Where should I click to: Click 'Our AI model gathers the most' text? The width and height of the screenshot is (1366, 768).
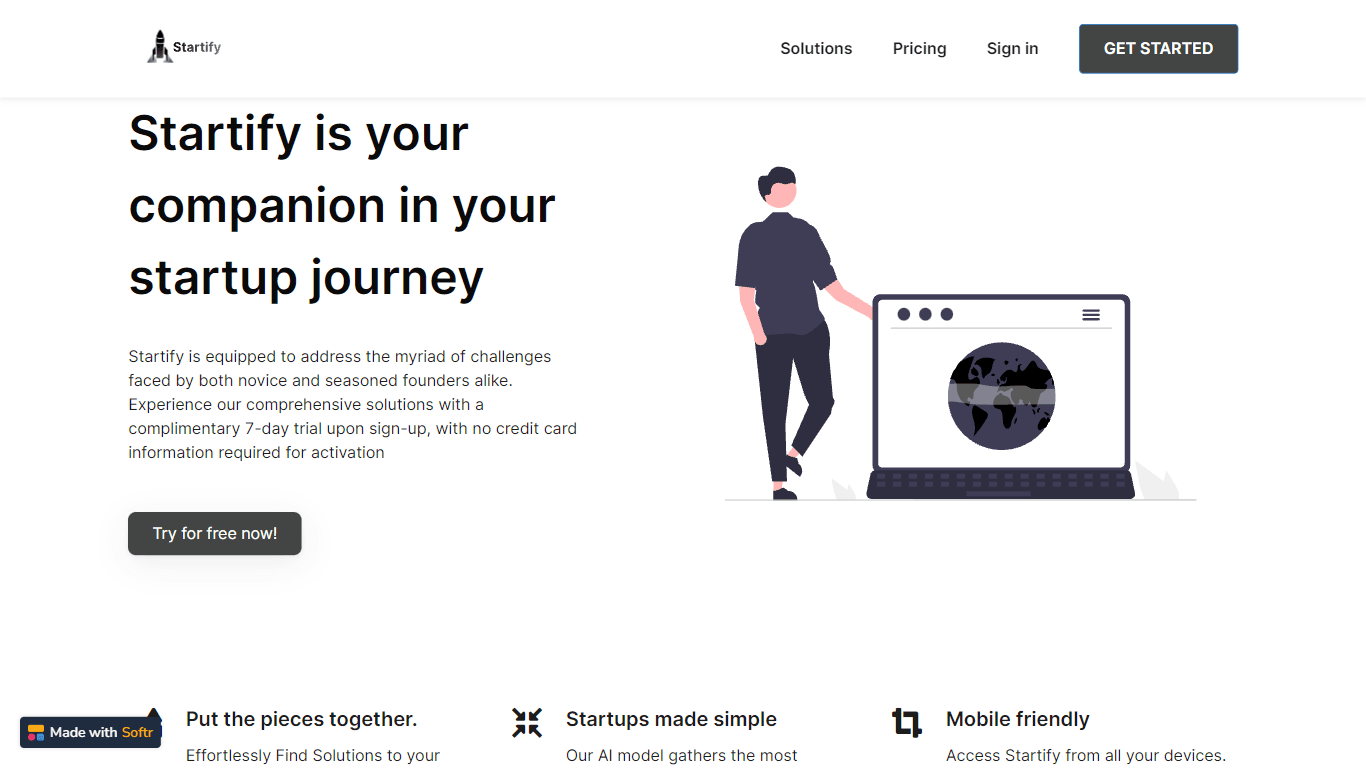tap(682, 755)
